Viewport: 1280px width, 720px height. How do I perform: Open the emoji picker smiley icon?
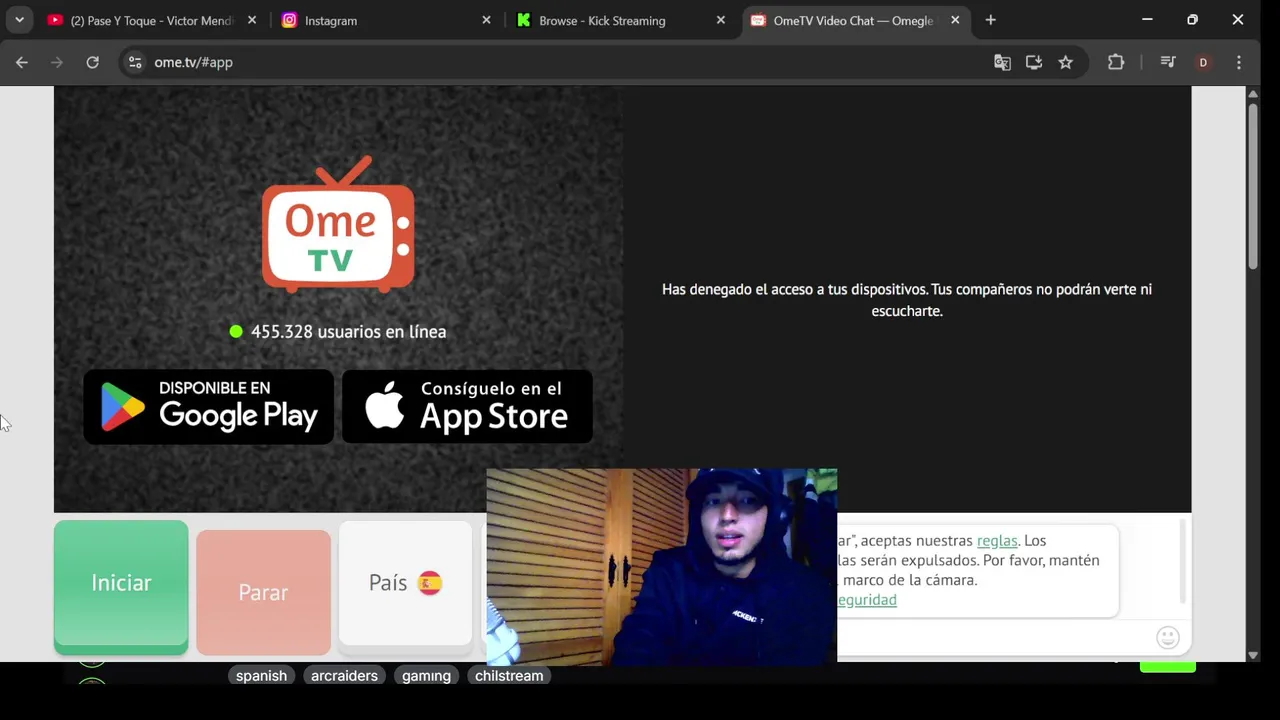[1167, 637]
